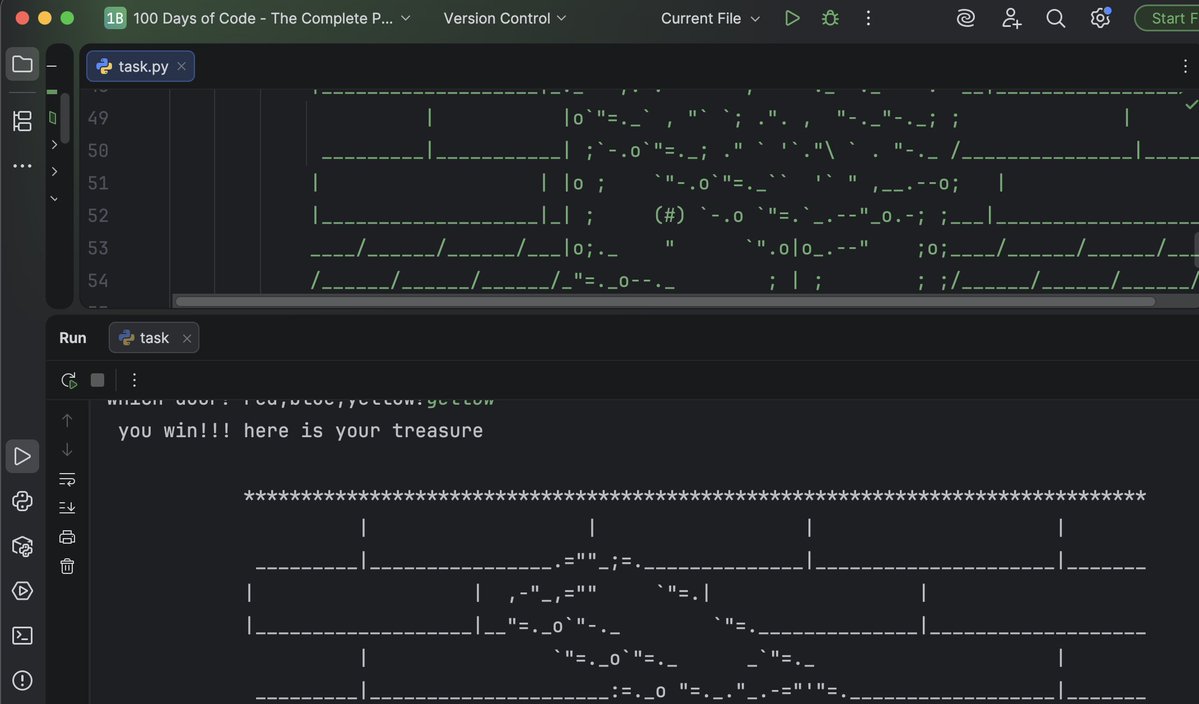Debug the current file with bug icon

830,18
